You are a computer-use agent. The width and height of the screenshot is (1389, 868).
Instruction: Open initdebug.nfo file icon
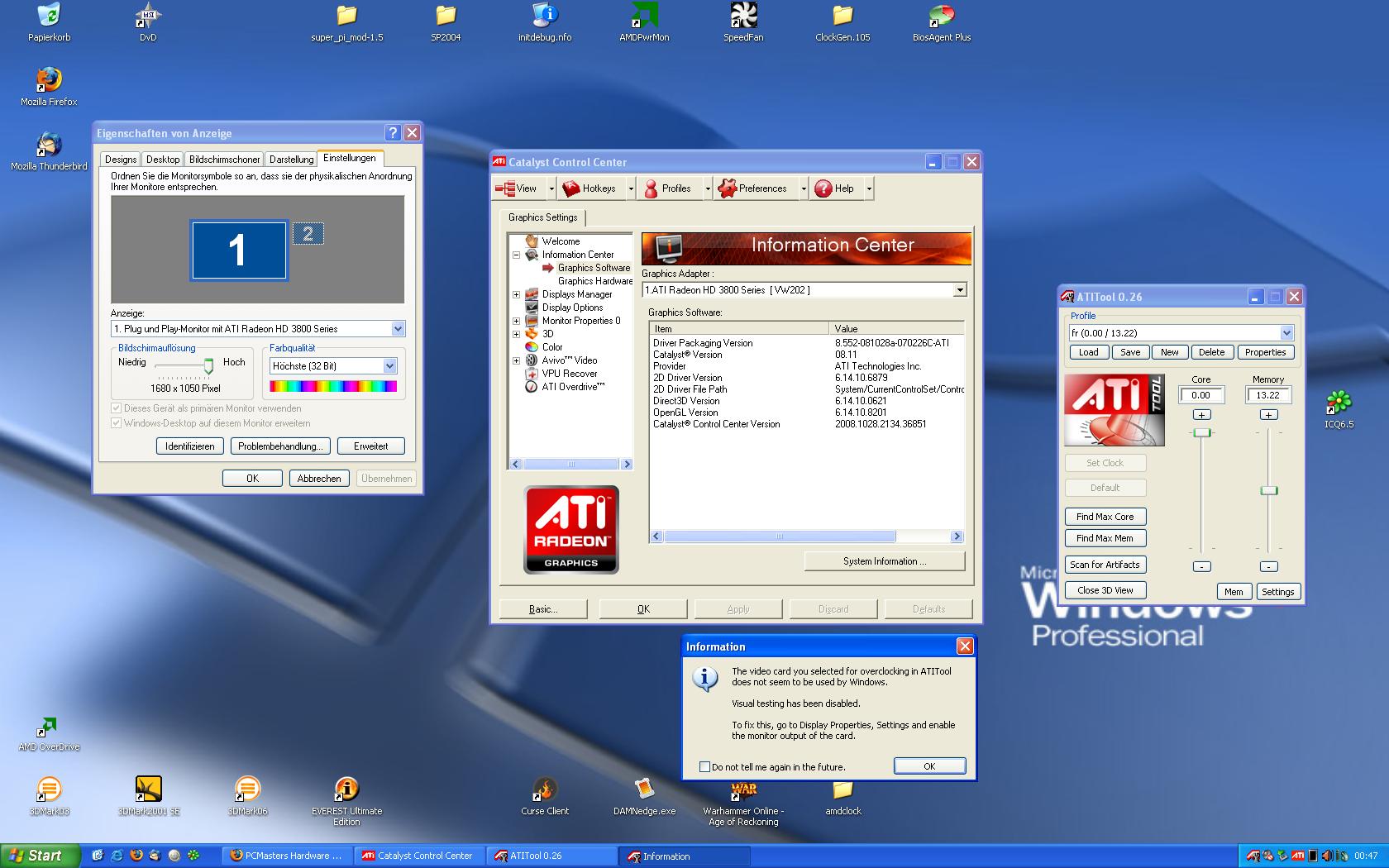coord(545,22)
